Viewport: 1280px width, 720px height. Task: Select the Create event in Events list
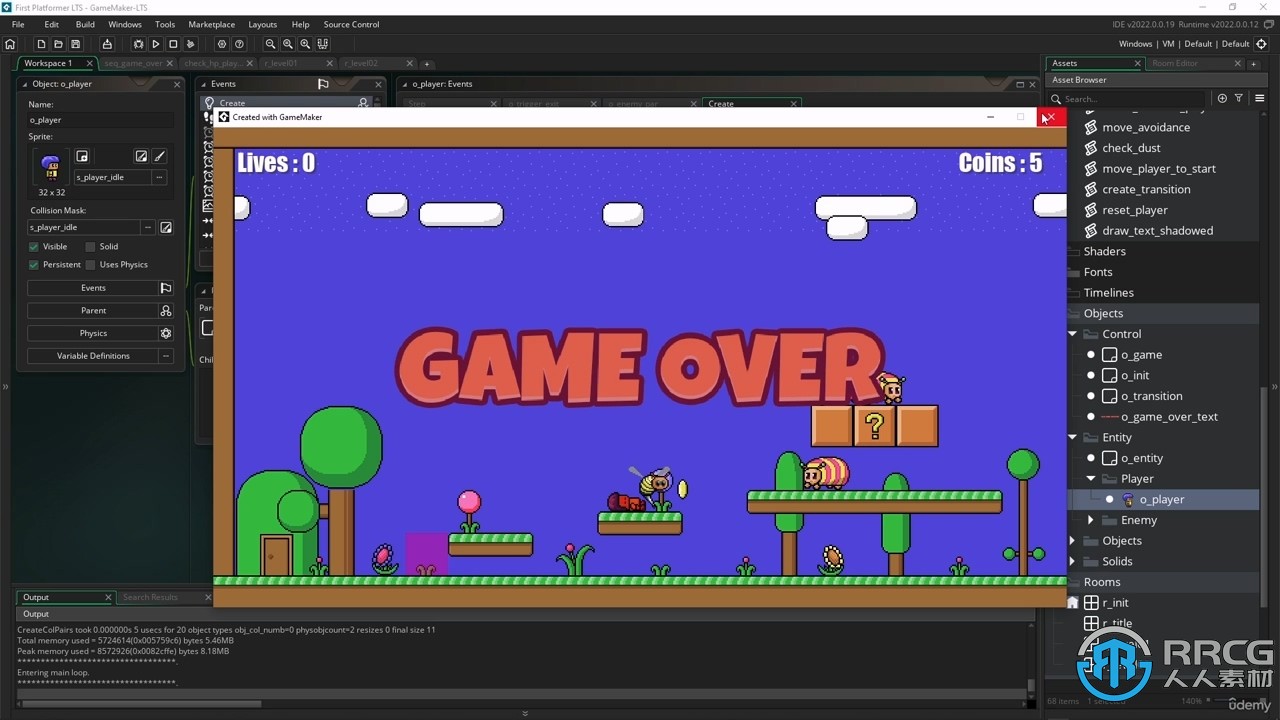point(232,103)
